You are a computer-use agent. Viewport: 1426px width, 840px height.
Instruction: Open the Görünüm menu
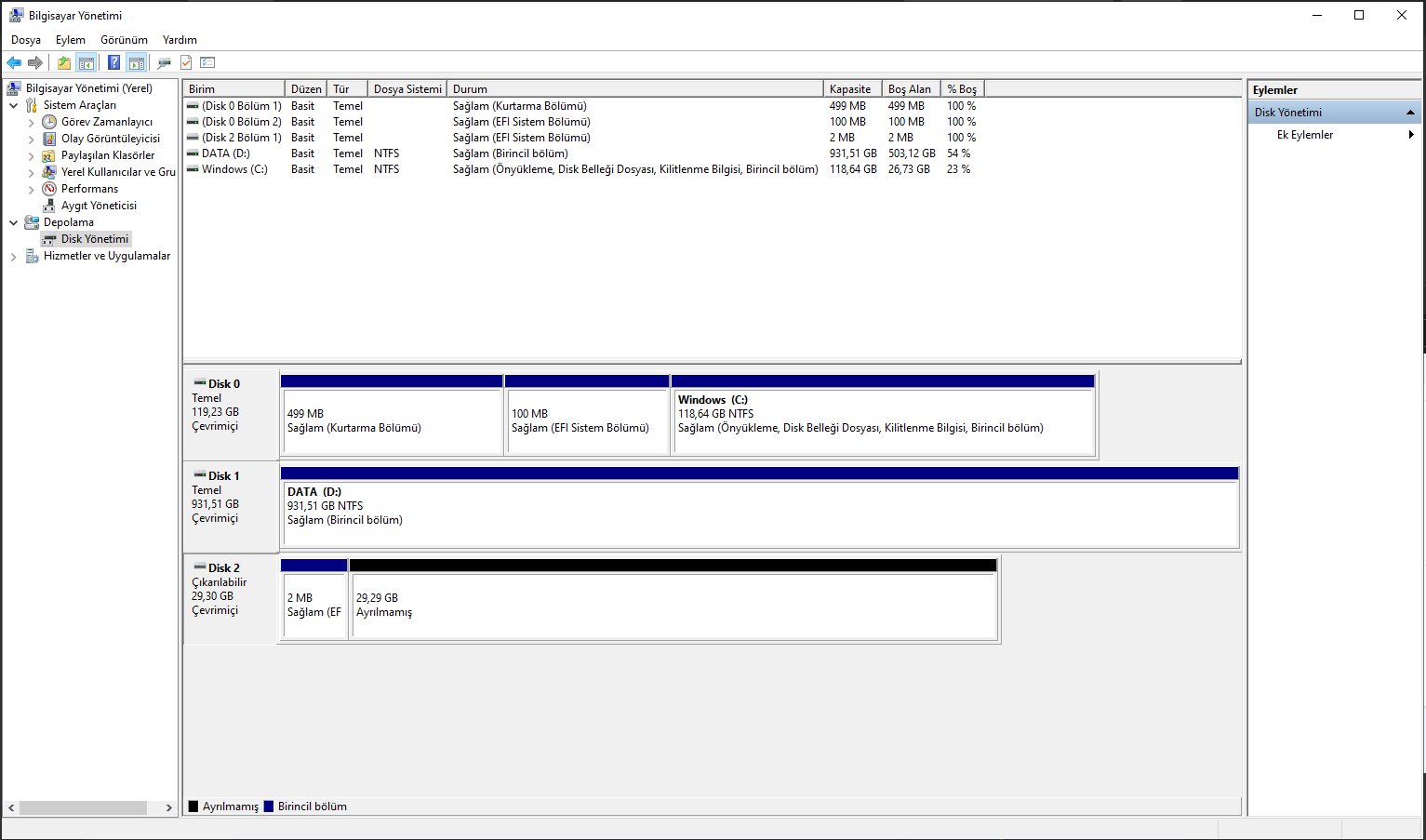(x=125, y=40)
